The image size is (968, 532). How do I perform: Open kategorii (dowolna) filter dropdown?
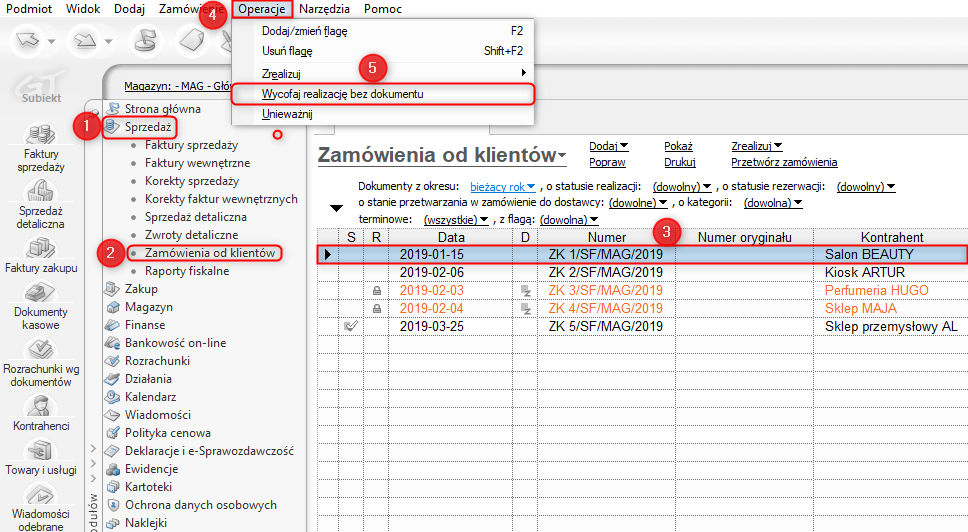point(773,202)
